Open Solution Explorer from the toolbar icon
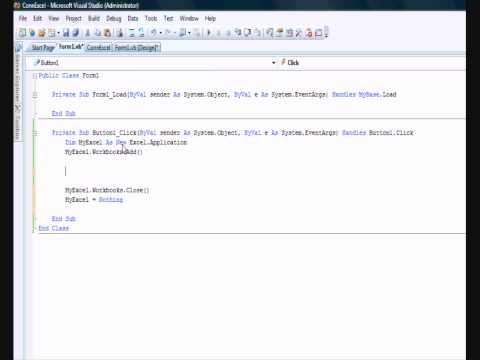480x360 pixels. click(270, 33)
